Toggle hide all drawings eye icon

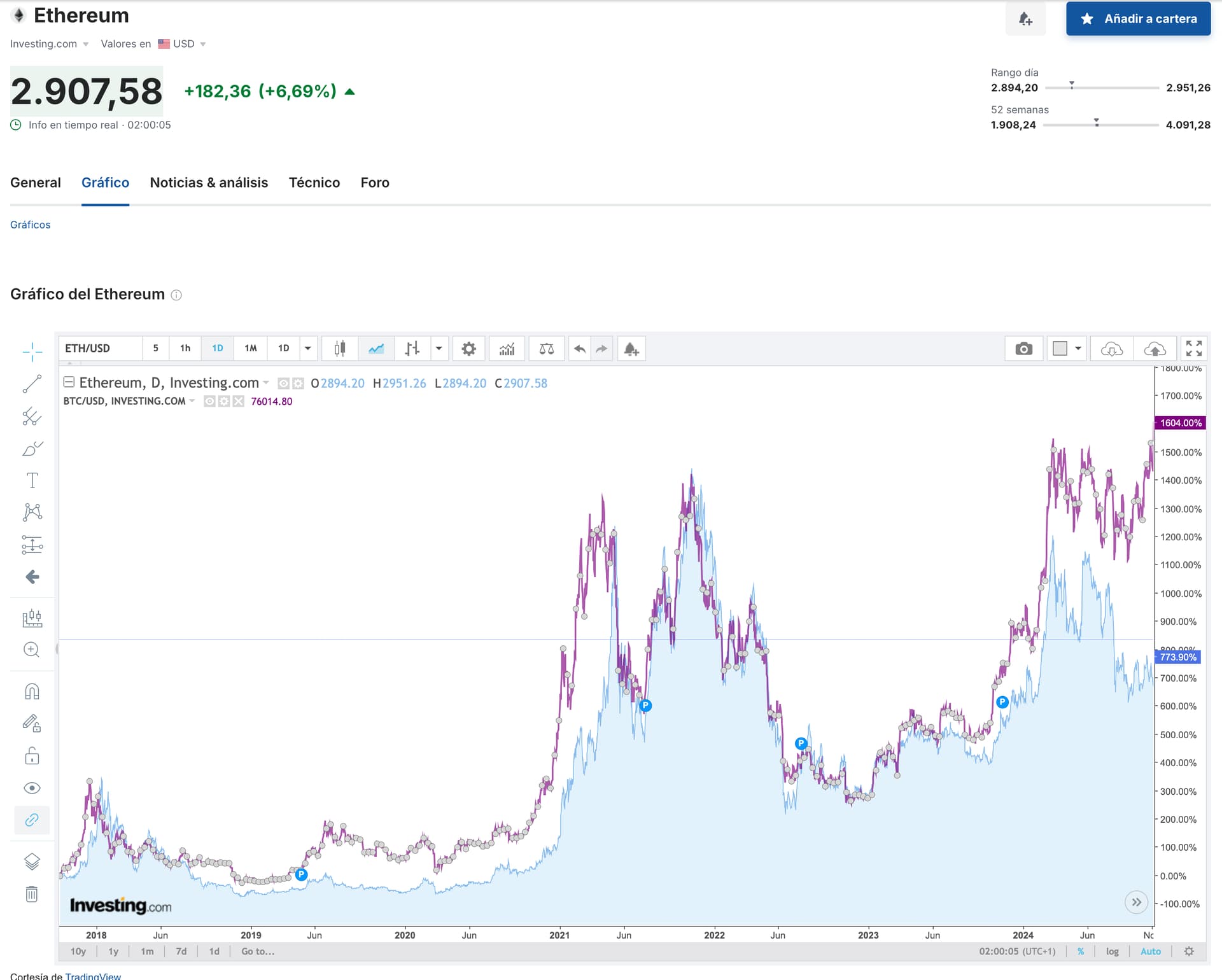32,788
